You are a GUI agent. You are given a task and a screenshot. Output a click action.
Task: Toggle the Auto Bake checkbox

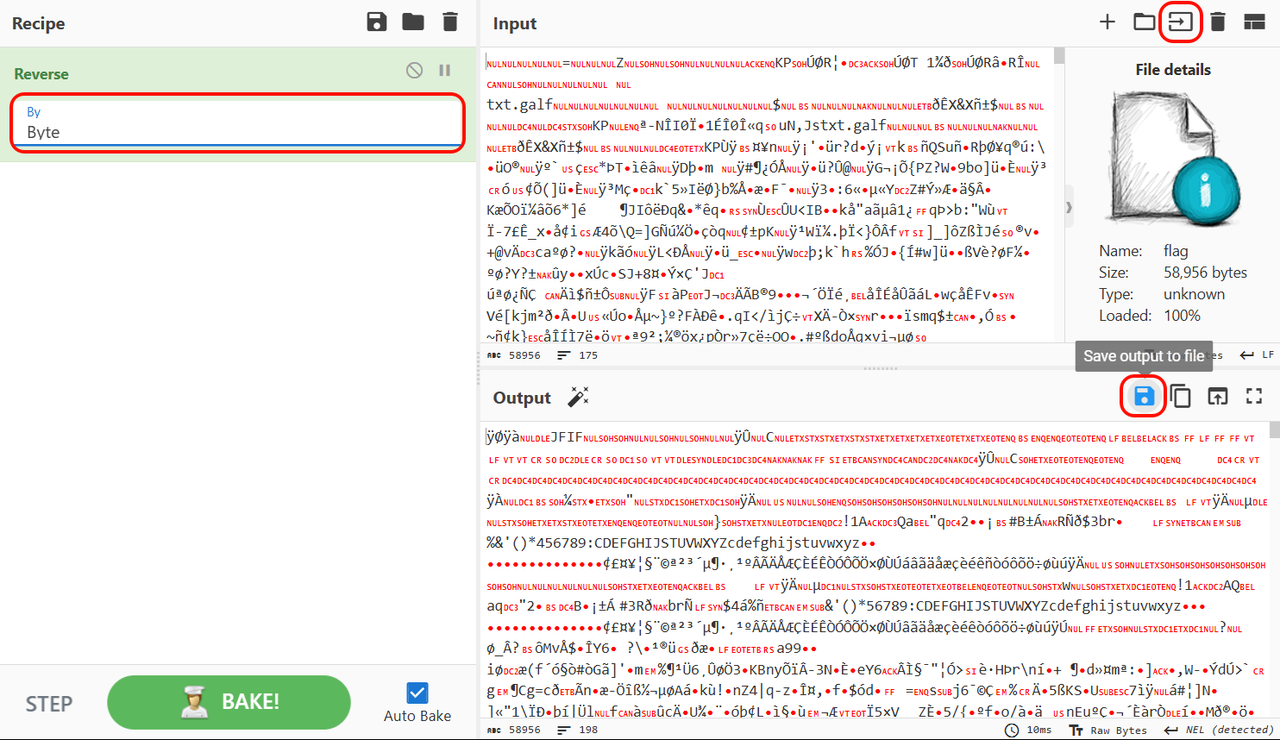point(417,692)
